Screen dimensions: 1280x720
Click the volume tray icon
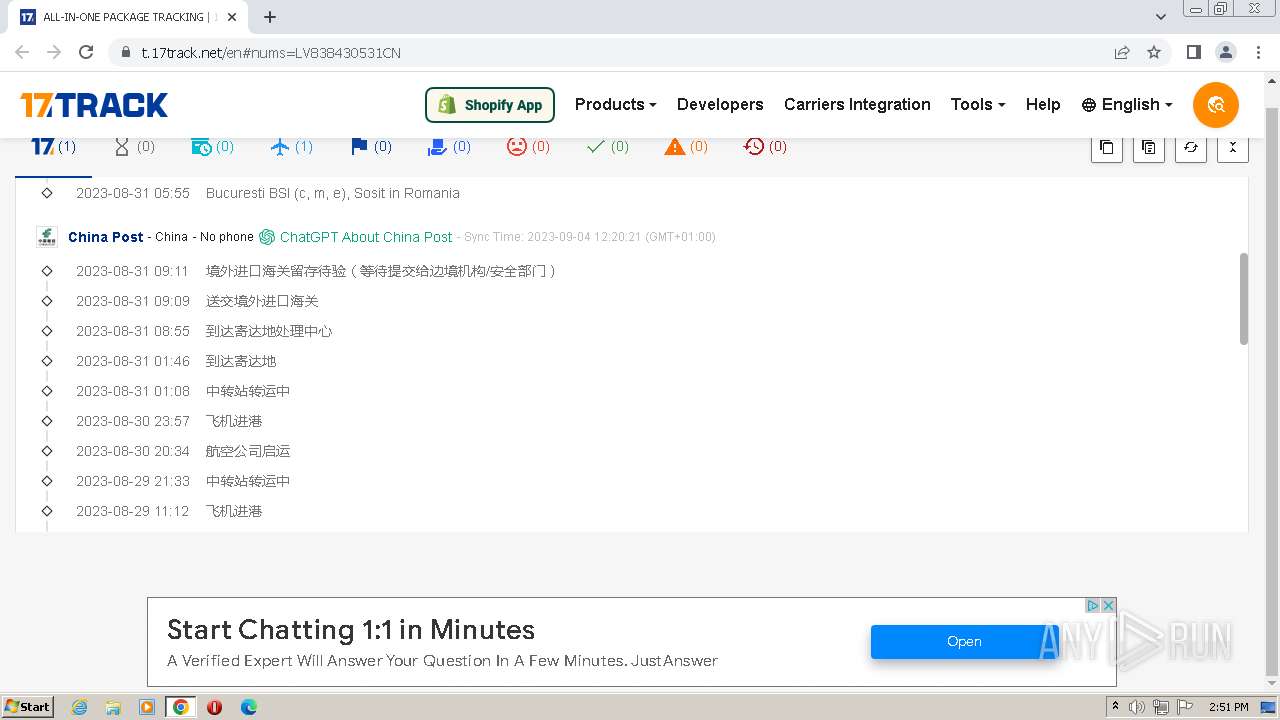click(x=1137, y=707)
